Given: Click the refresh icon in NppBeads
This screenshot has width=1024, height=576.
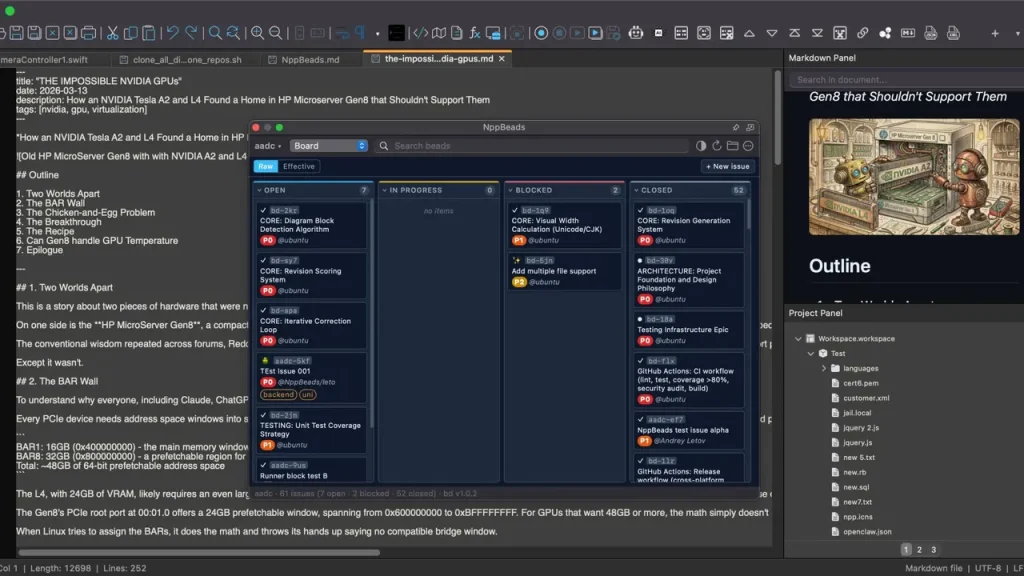Looking at the screenshot, I should click(x=717, y=146).
